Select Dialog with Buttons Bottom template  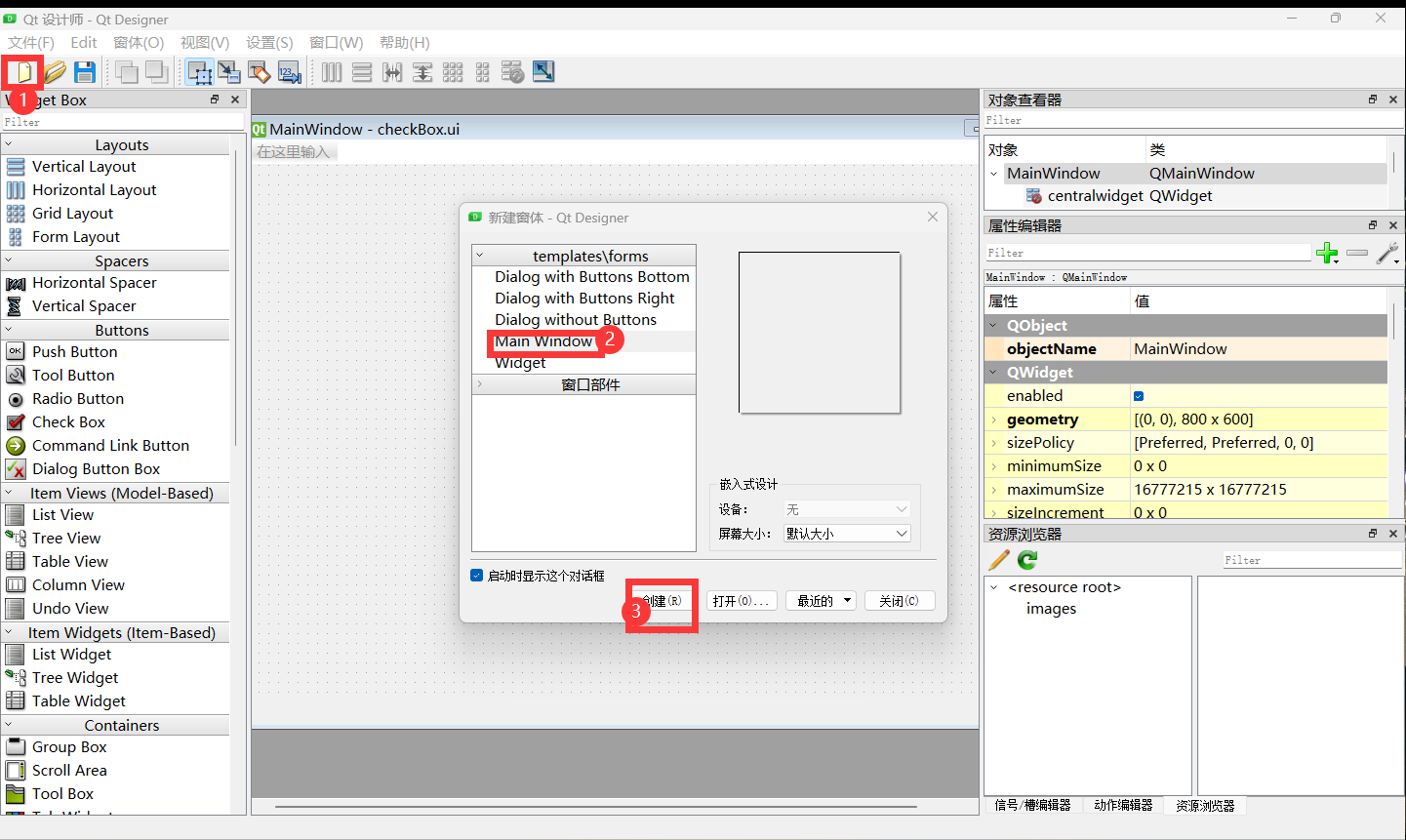[x=591, y=277]
